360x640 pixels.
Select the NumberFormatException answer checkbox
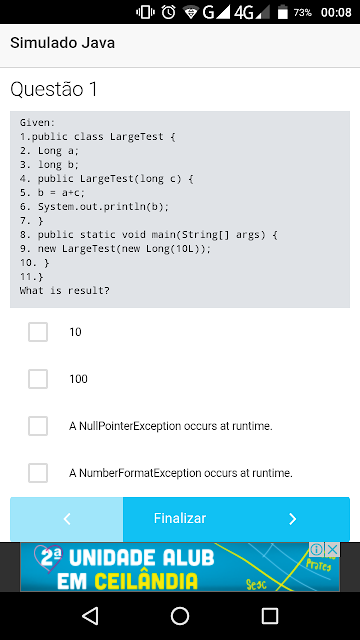38,473
